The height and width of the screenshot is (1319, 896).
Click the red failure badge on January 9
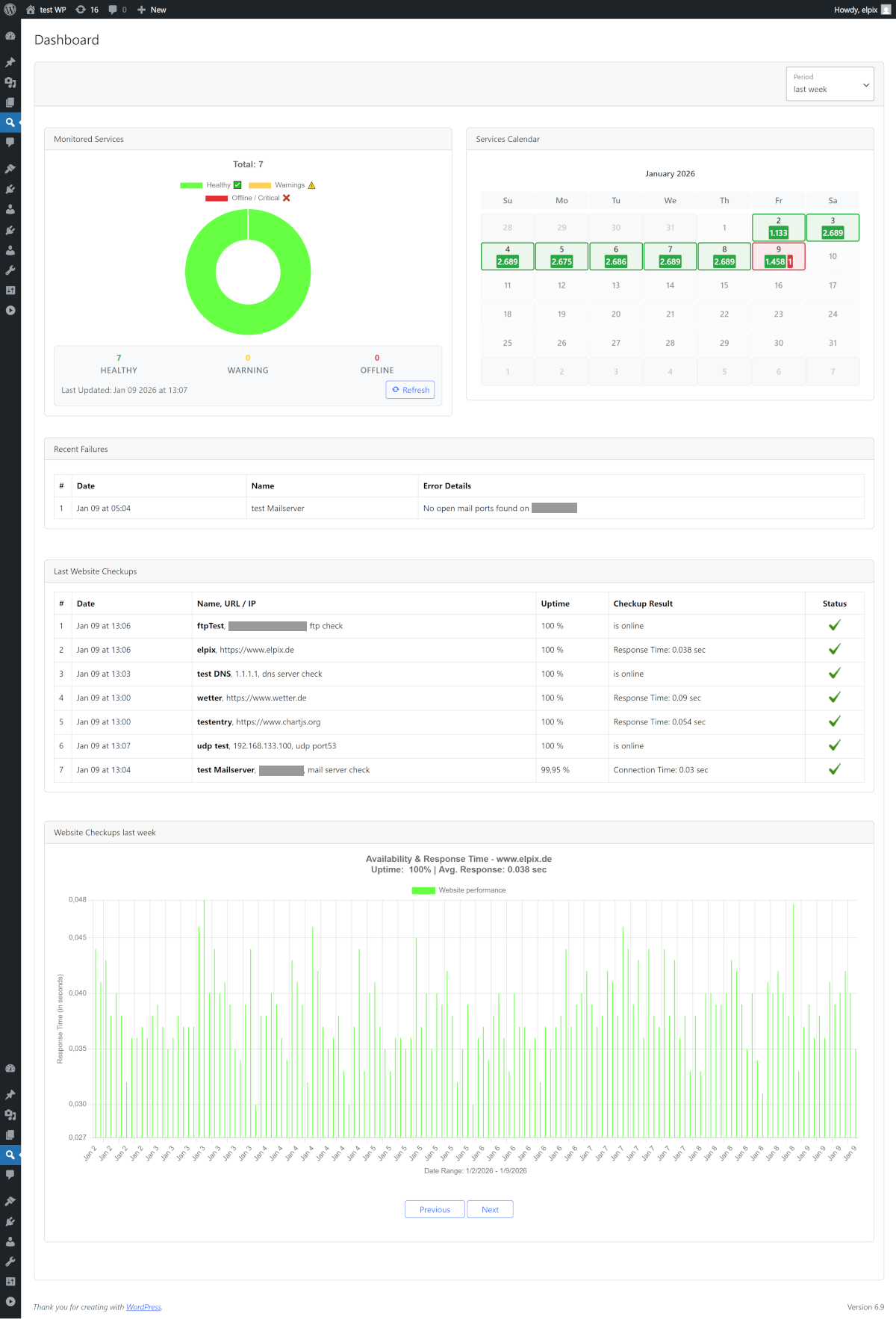point(790,262)
